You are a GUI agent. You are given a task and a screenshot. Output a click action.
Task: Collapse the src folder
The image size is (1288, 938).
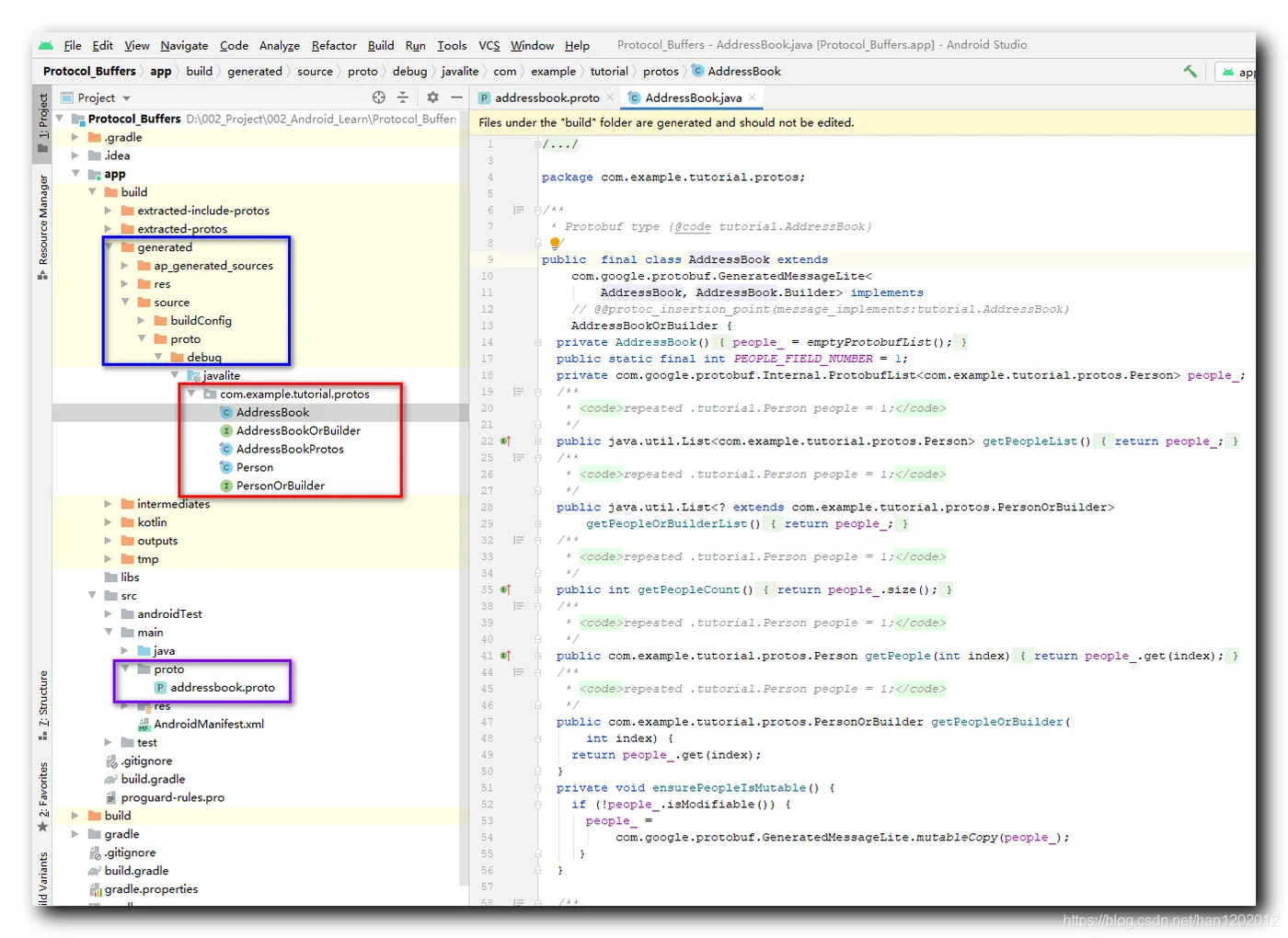tap(92, 596)
